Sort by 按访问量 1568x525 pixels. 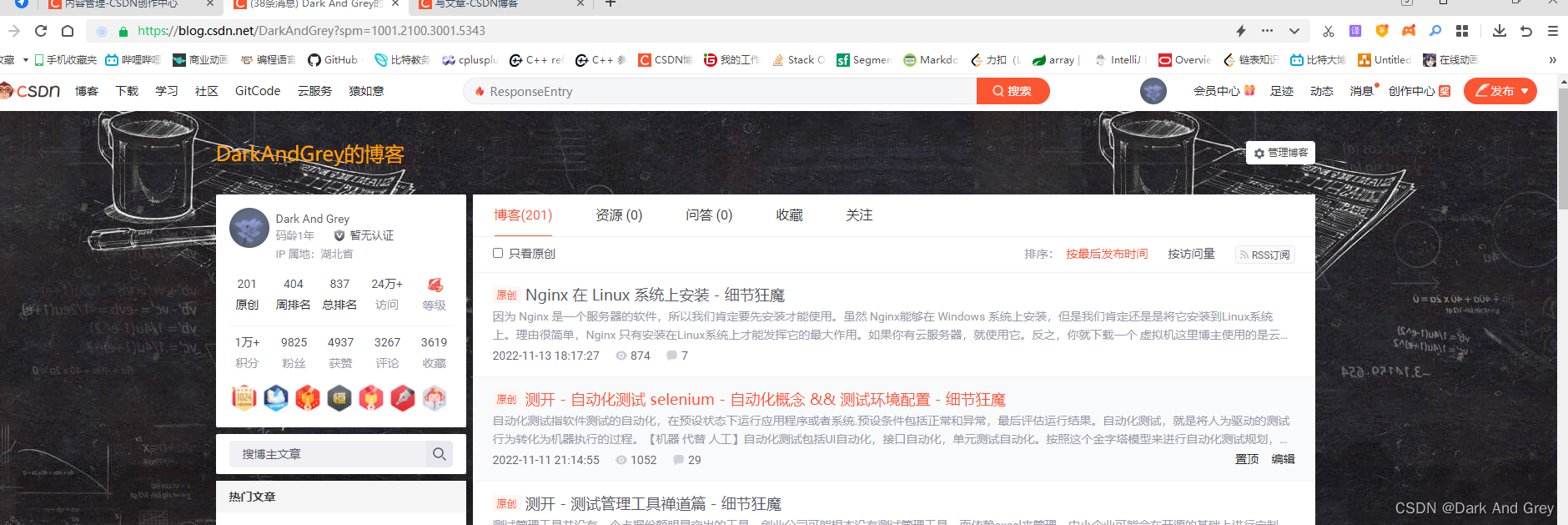pos(1191,254)
